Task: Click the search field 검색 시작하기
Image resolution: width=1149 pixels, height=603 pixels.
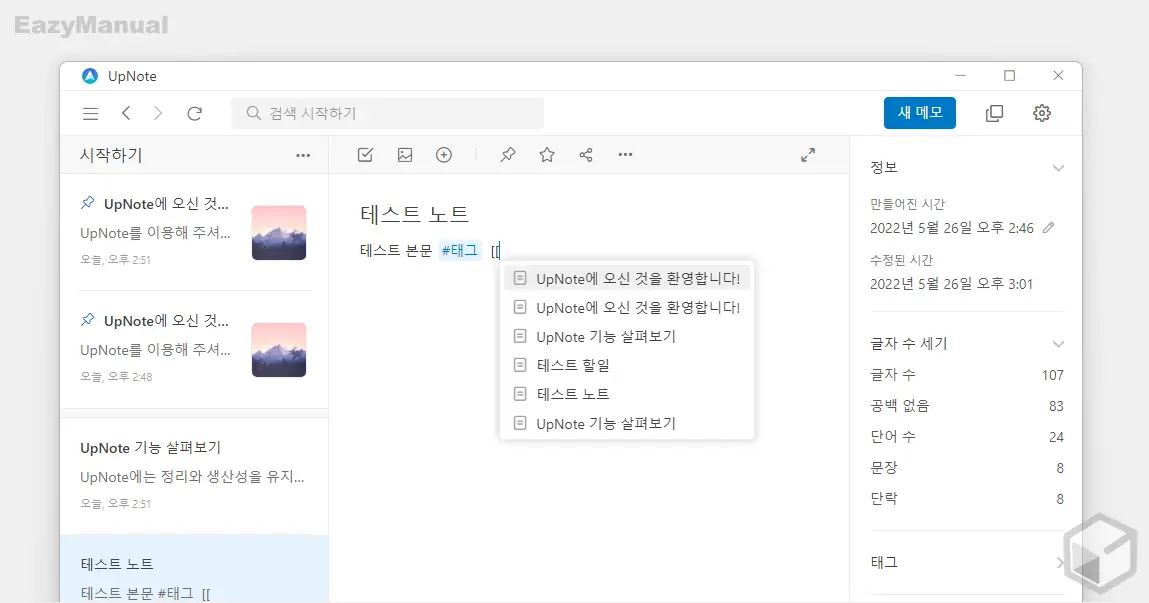Action: (x=388, y=113)
